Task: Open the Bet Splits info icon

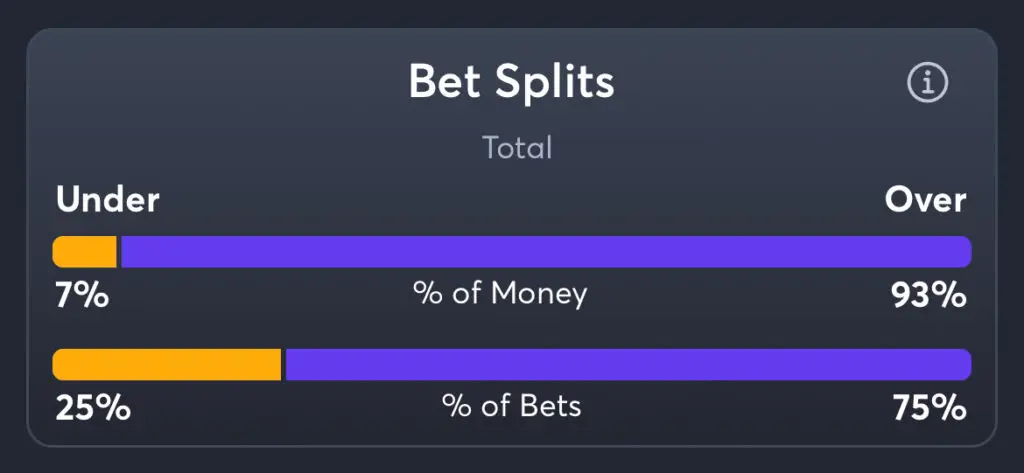Action: pyautogui.click(x=927, y=84)
